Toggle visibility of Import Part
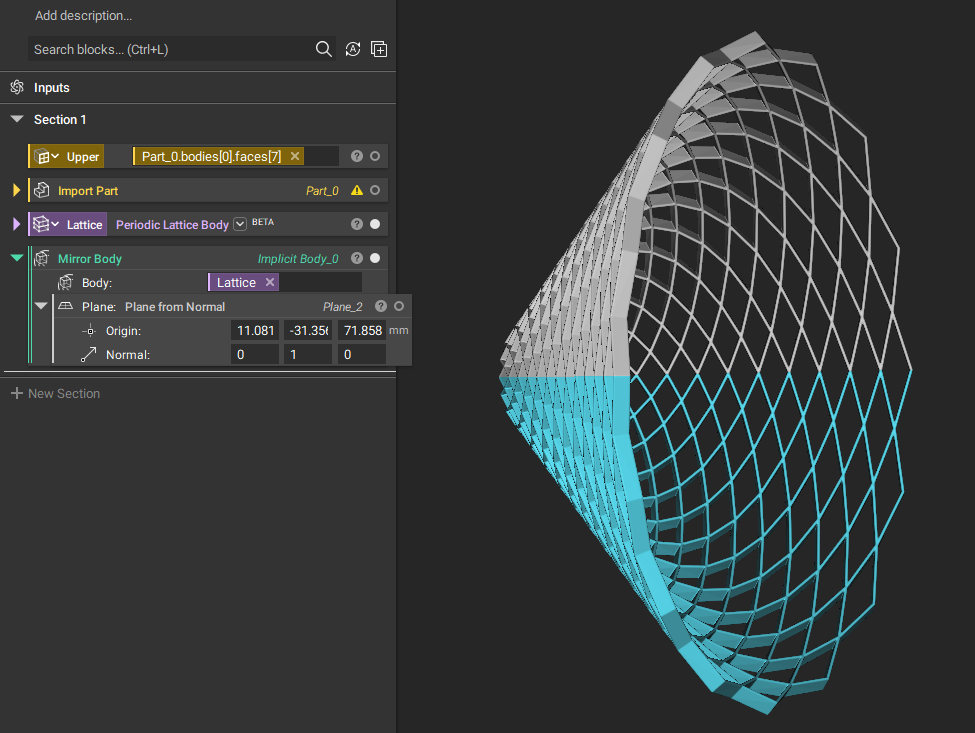 [375, 190]
